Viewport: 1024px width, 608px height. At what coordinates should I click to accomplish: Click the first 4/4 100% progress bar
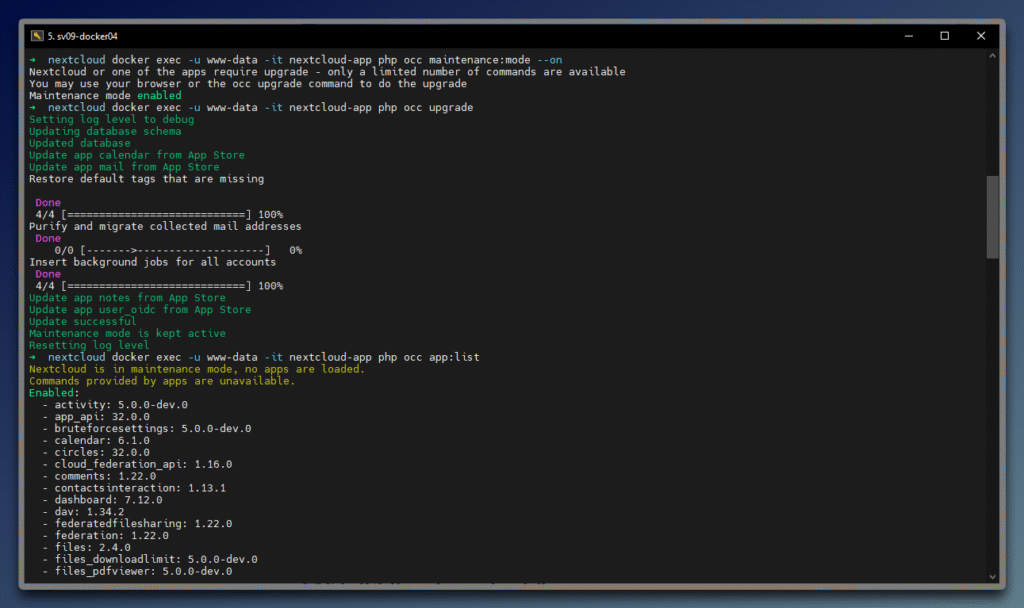click(x=158, y=215)
